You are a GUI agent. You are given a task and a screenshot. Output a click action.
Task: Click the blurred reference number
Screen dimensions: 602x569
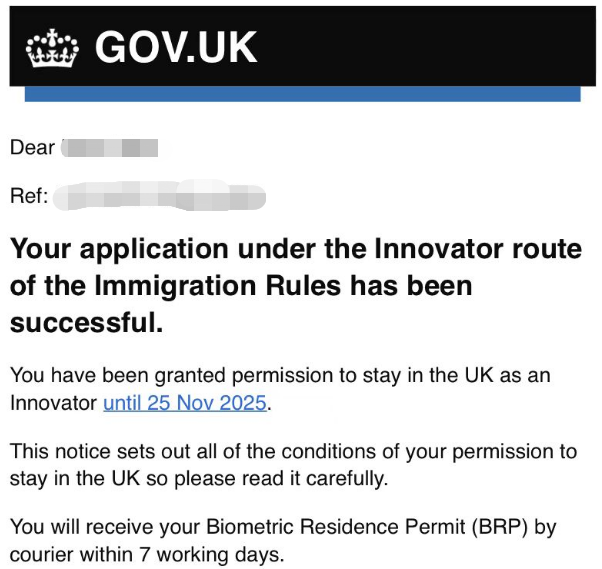(x=159, y=195)
